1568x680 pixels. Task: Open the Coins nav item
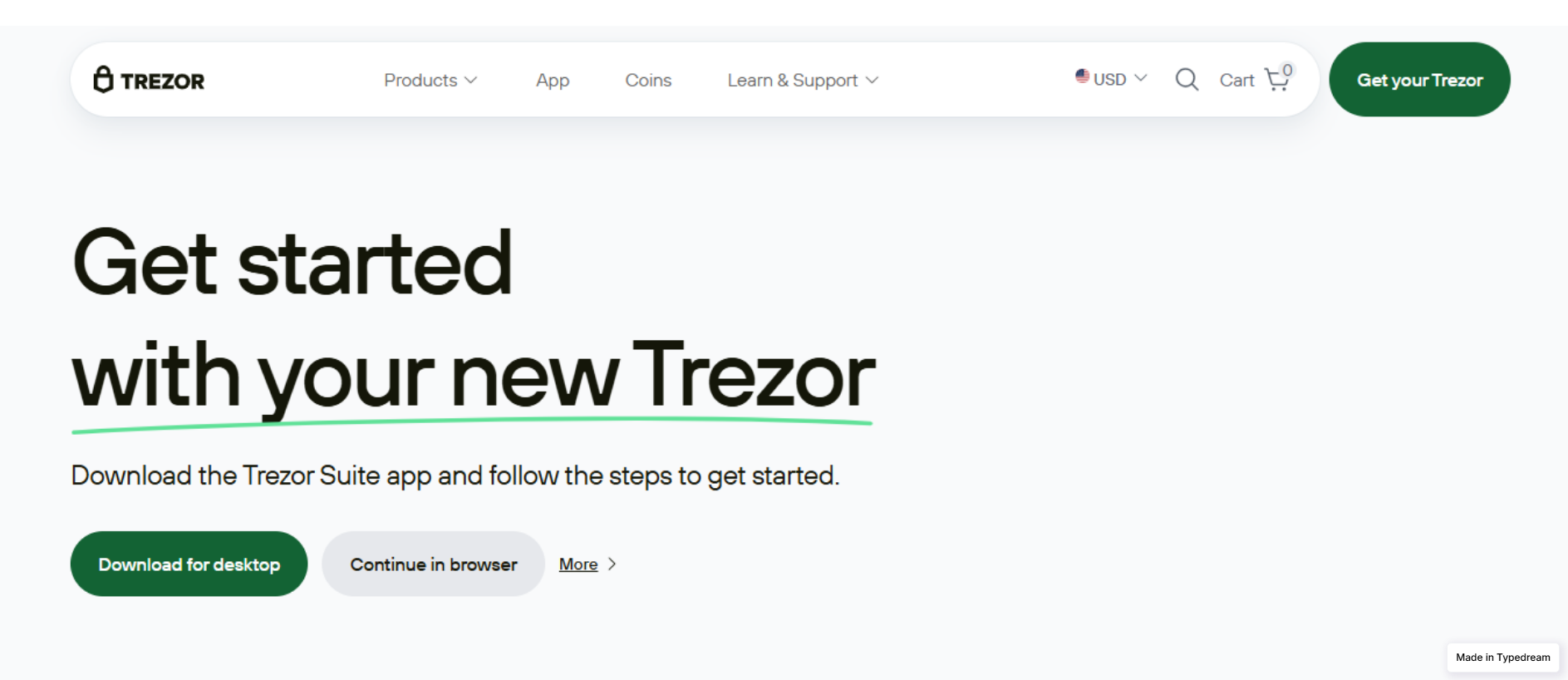[x=648, y=80]
